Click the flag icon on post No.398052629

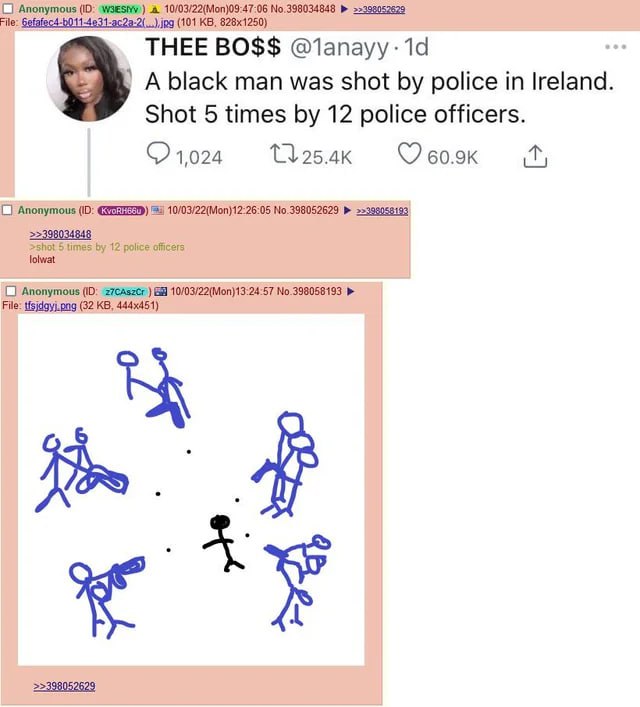[157, 210]
